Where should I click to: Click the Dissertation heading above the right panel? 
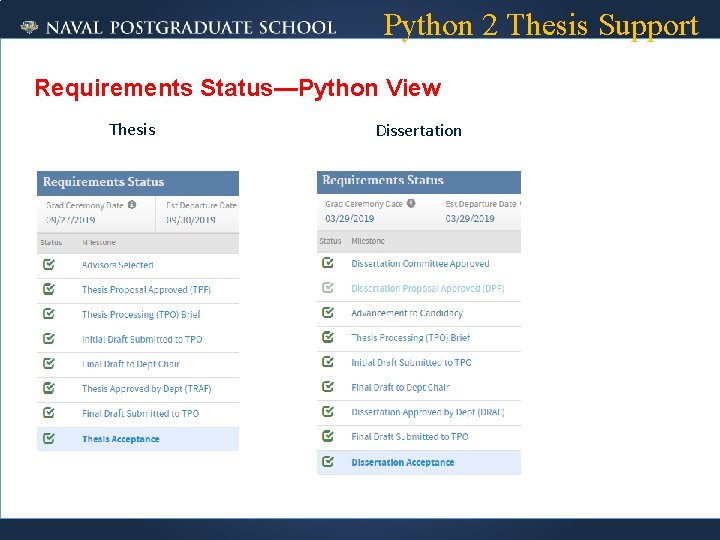click(x=419, y=130)
